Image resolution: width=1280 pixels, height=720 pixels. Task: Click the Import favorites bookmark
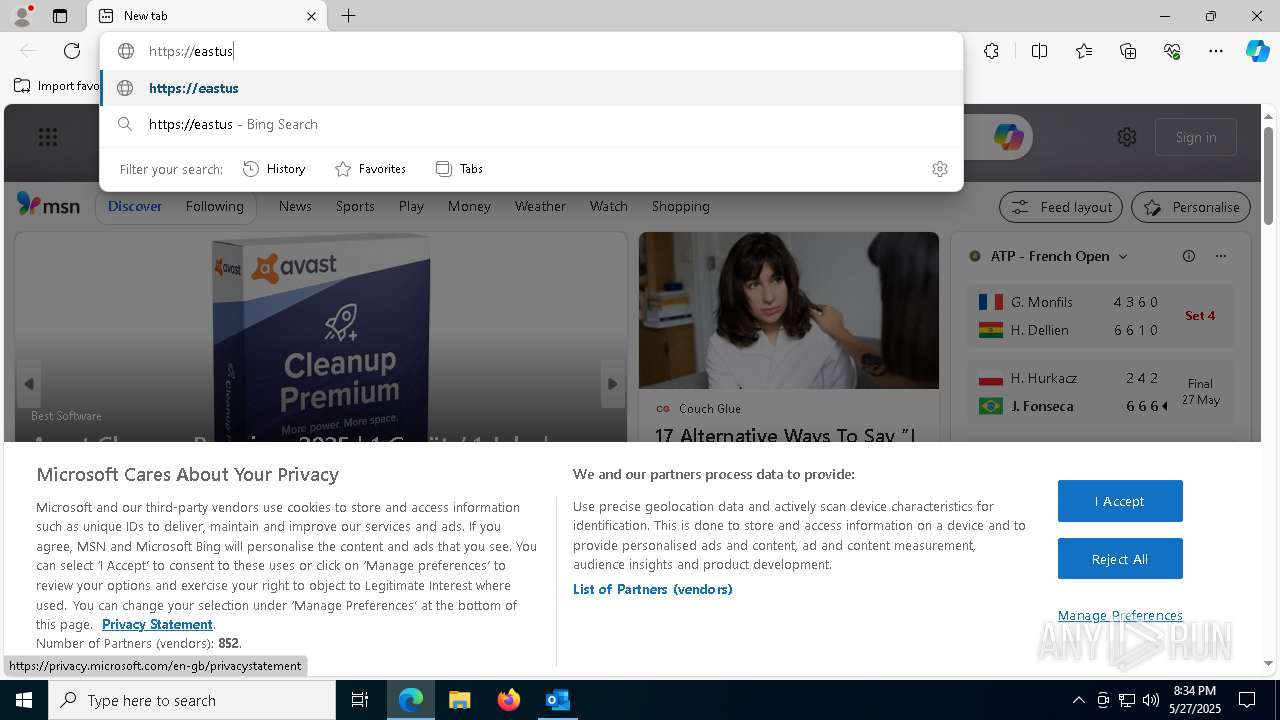click(56, 86)
